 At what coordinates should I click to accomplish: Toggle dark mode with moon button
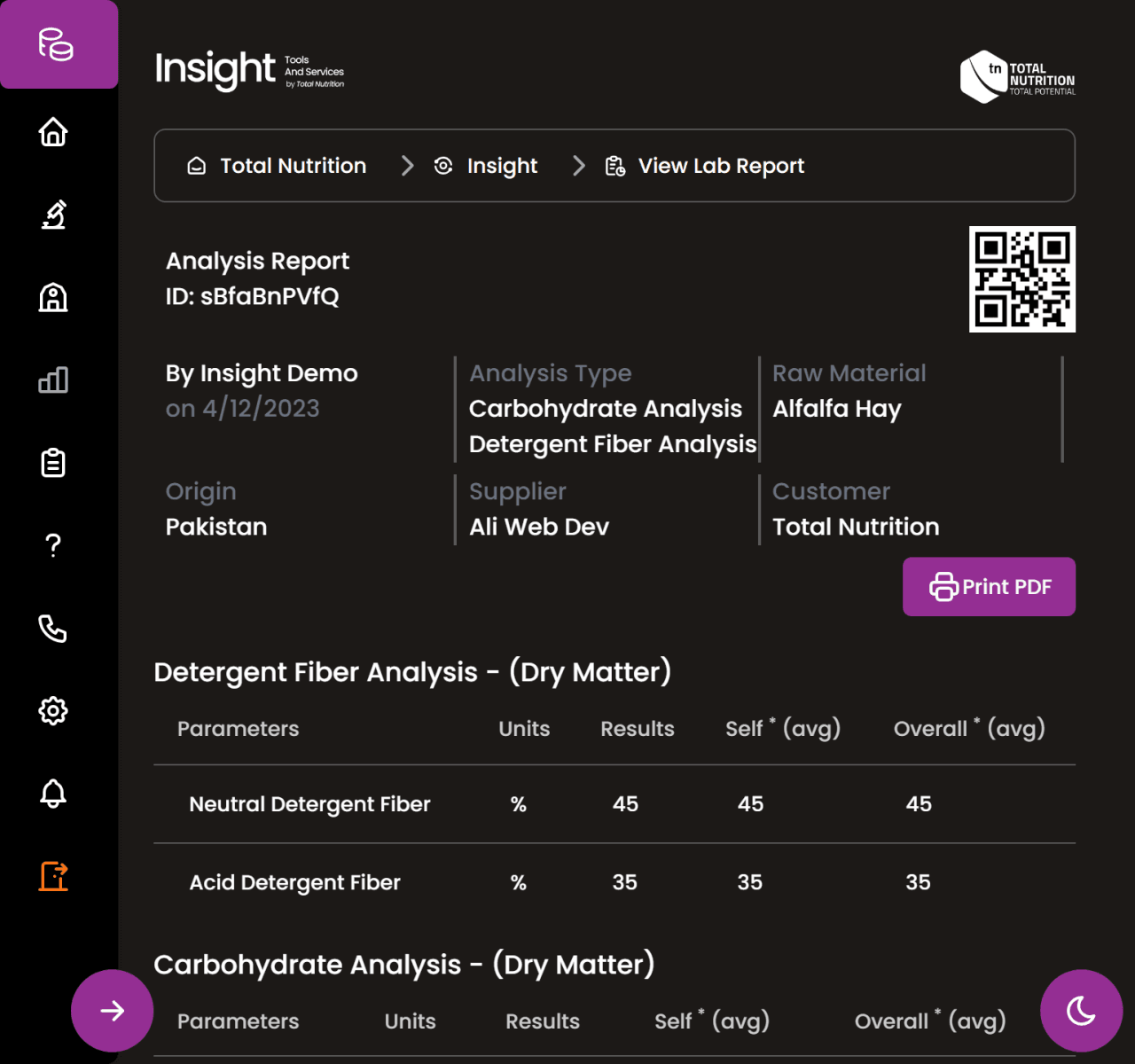[1081, 1011]
